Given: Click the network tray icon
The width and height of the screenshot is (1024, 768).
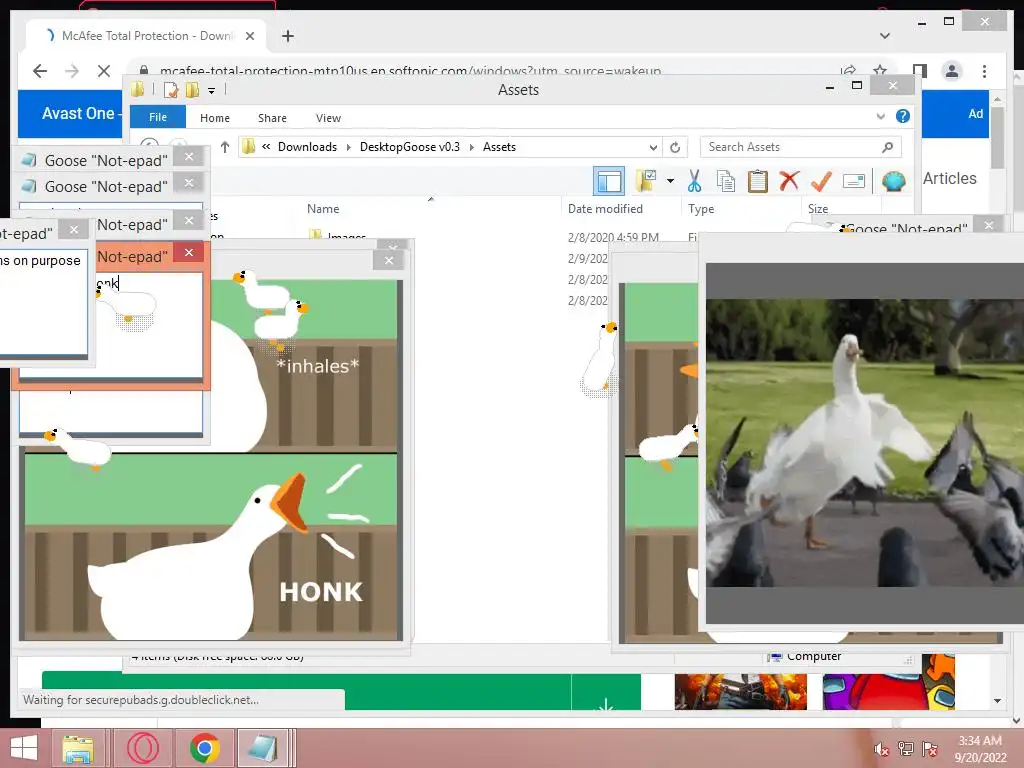Looking at the screenshot, I should click(x=906, y=748).
